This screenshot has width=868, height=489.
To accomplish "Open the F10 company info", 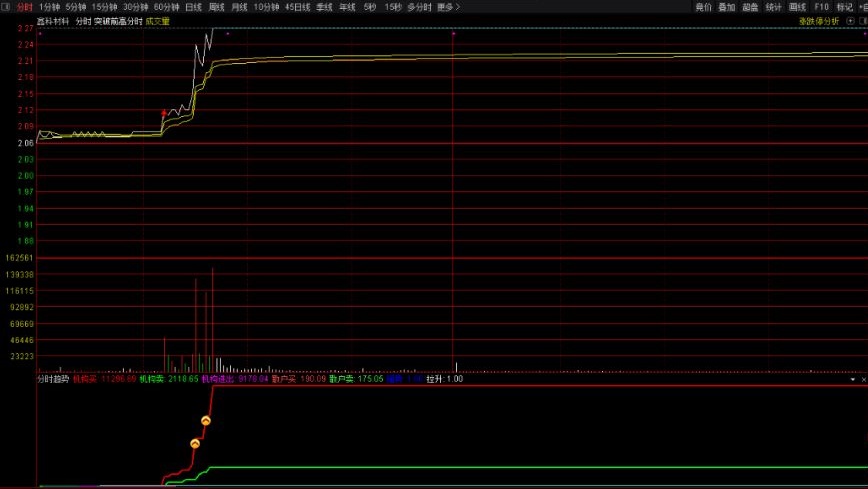I will [822, 7].
